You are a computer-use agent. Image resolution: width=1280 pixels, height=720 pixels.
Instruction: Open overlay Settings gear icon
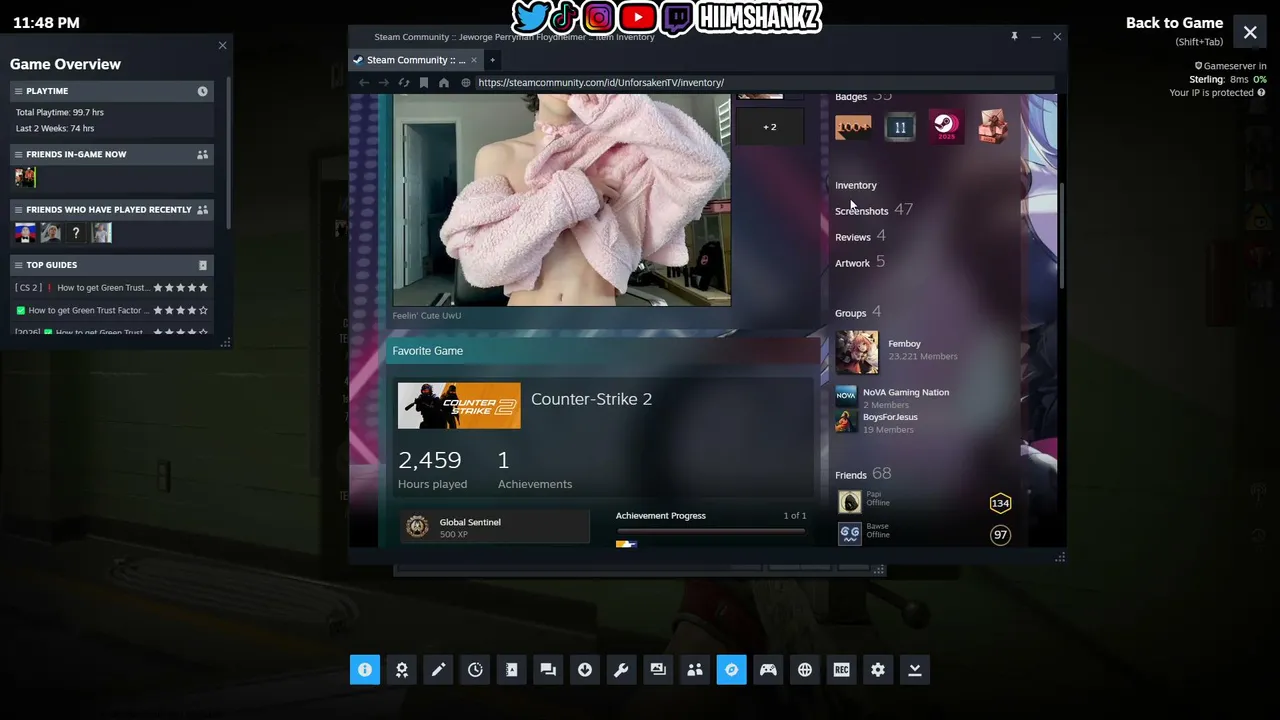(x=878, y=670)
